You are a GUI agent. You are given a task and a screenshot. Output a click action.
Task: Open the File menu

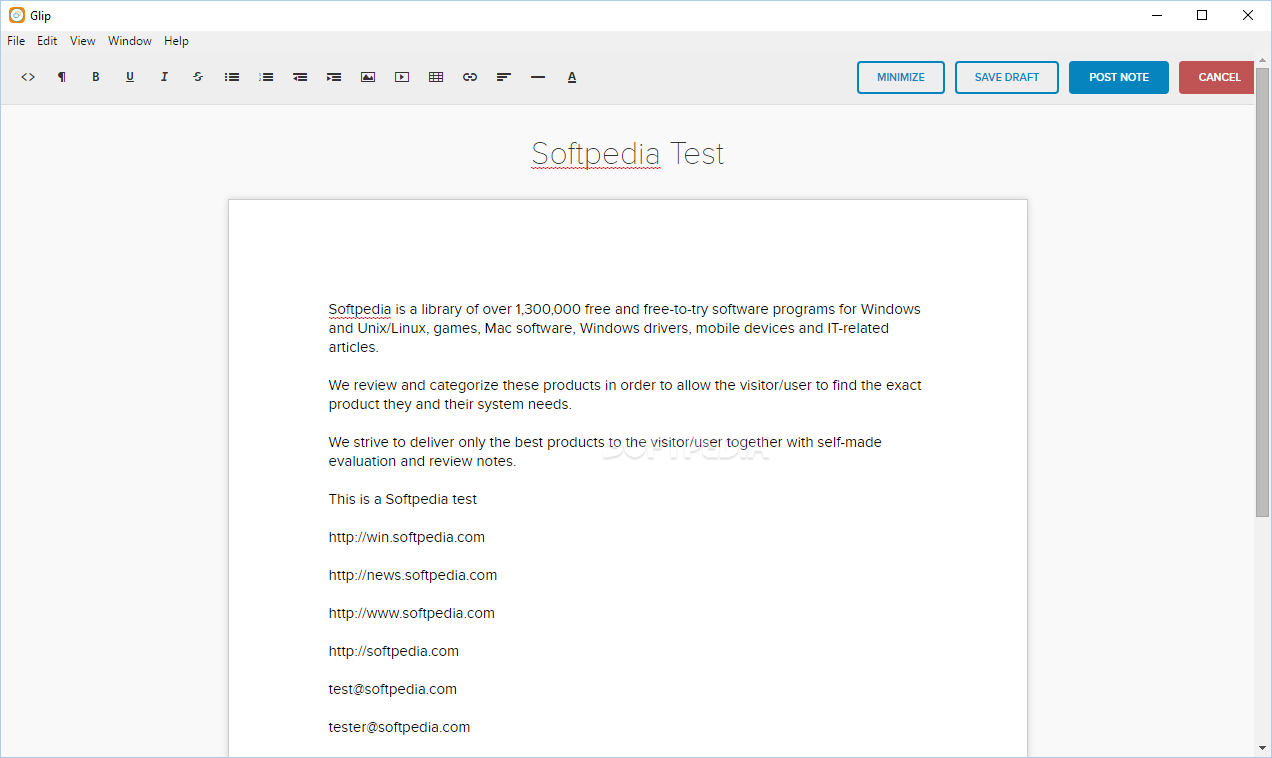16,41
